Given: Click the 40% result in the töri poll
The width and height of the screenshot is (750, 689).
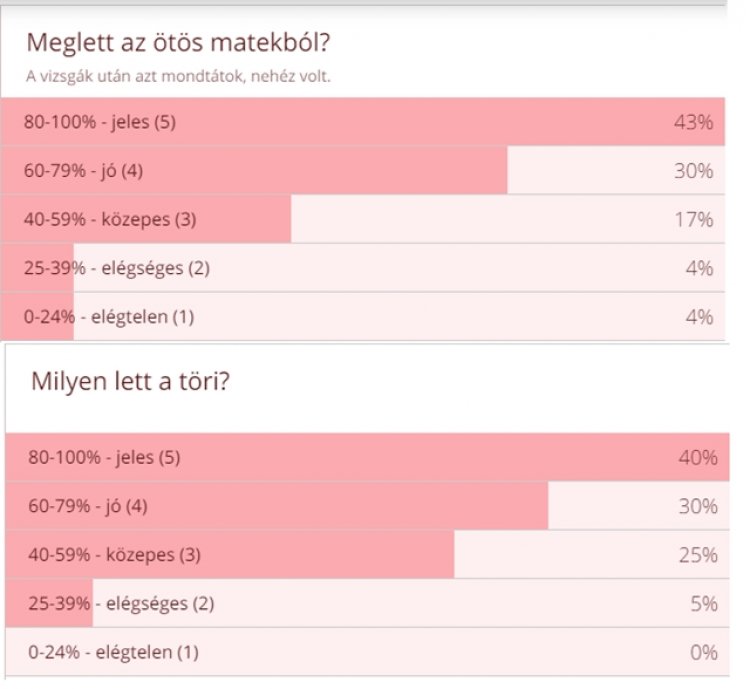Looking at the screenshot, I should pyautogui.click(x=697, y=458).
